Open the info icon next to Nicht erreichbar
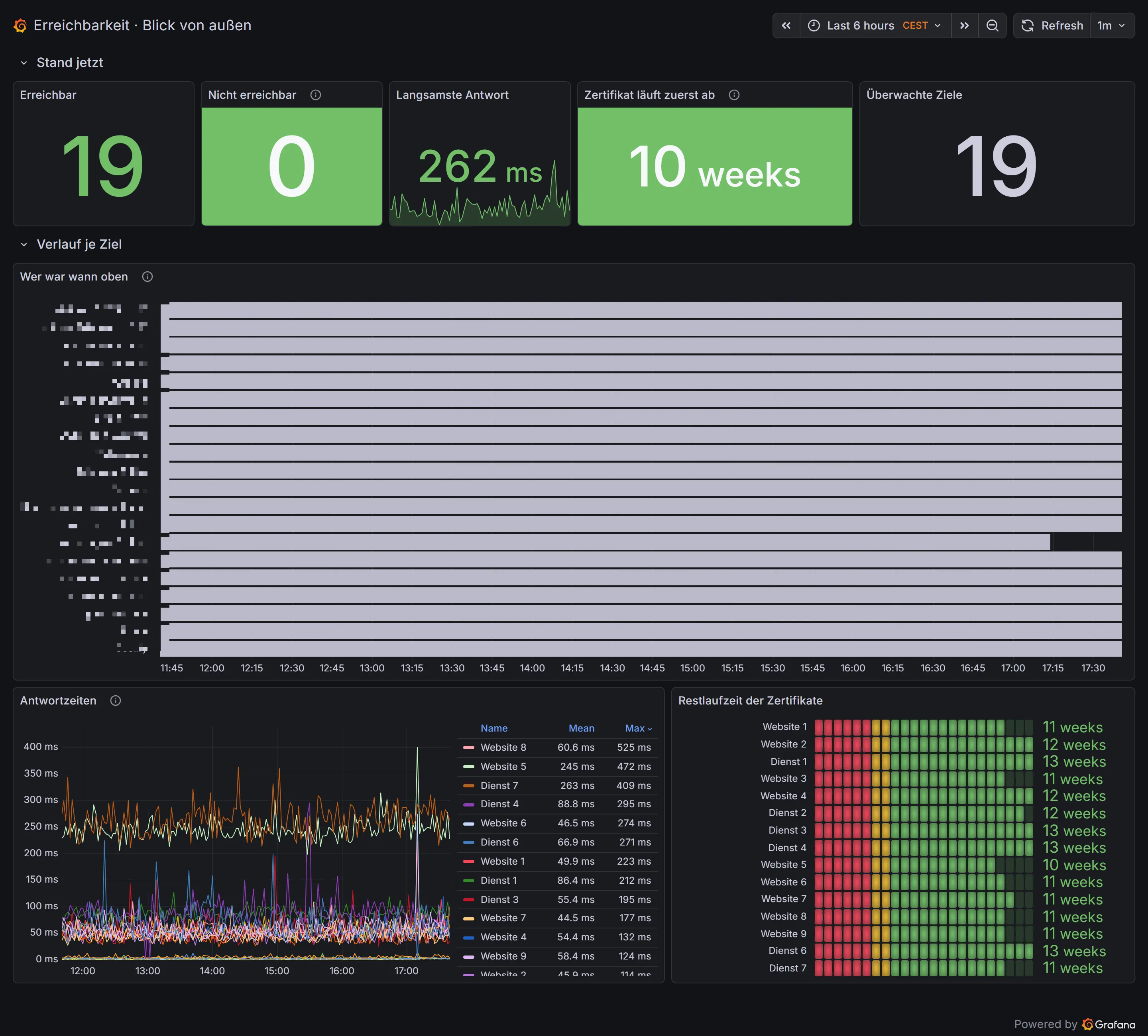1148x1036 pixels. (x=315, y=95)
